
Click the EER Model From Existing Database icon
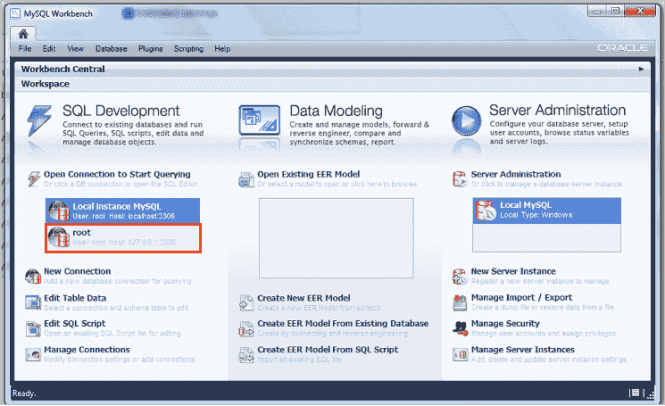coord(246,329)
